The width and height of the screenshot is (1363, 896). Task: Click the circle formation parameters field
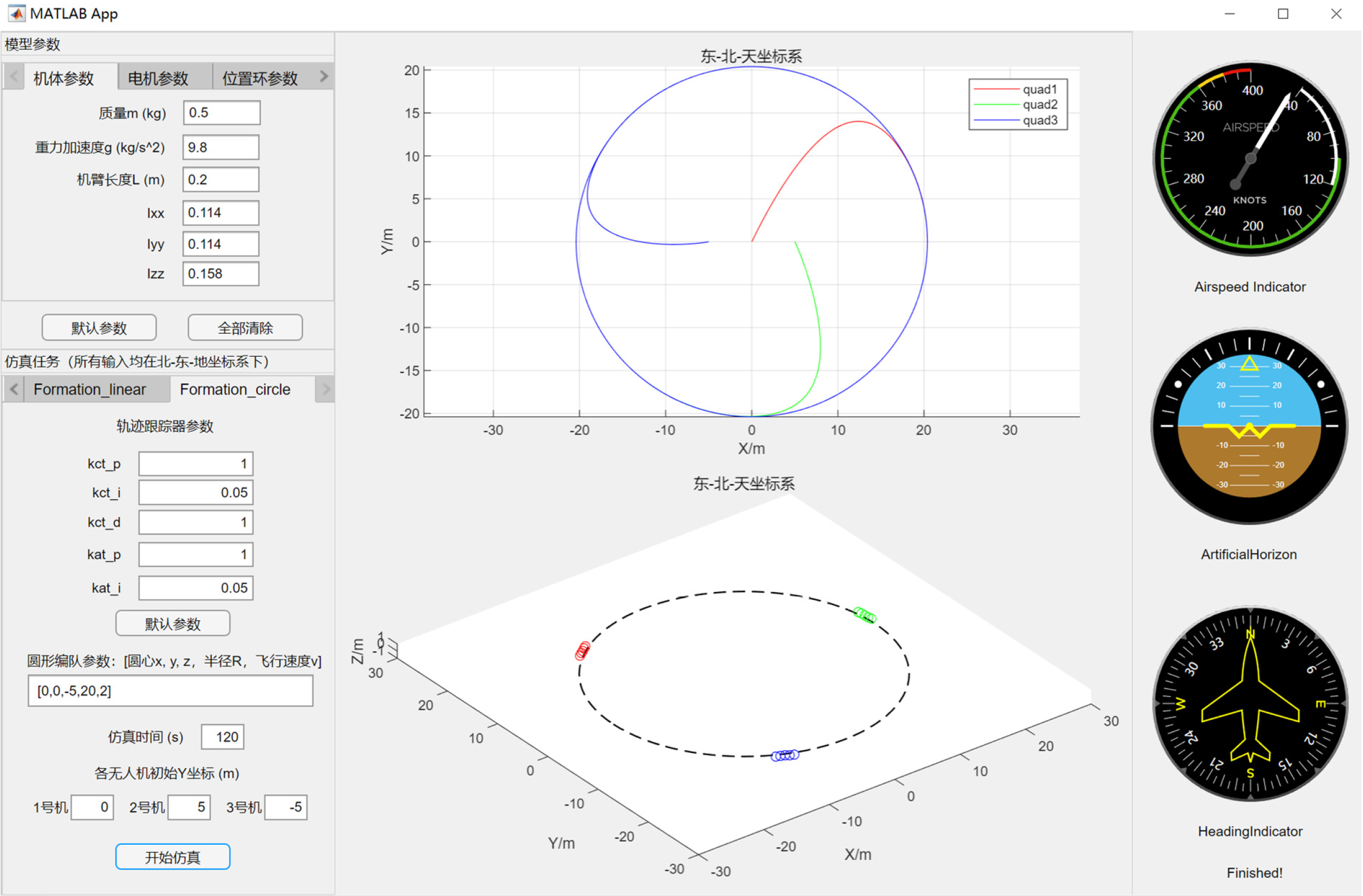[x=170, y=691]
